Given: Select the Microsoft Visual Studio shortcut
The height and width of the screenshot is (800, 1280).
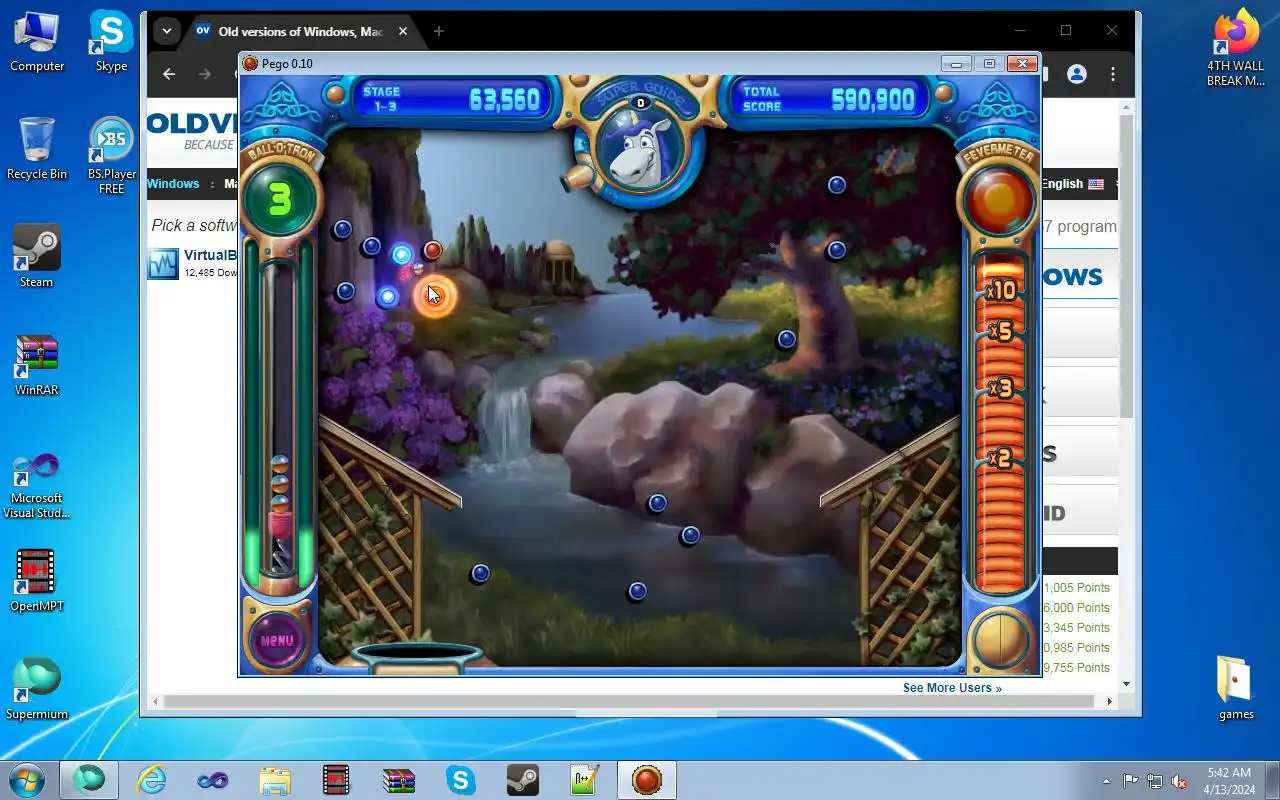Looking at the screenshot, I should [x=37, y=485].
